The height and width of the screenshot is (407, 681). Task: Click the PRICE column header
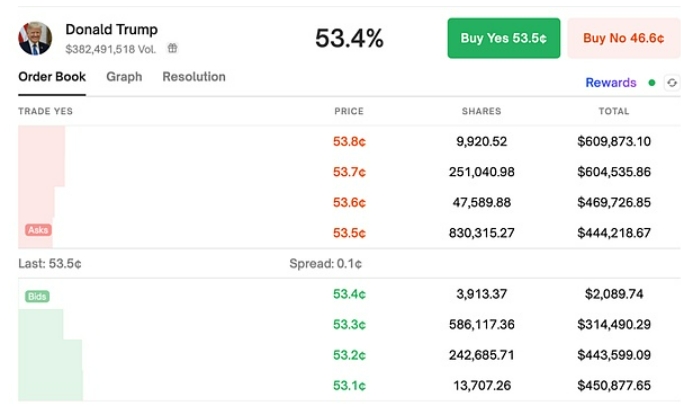[349, 111]
